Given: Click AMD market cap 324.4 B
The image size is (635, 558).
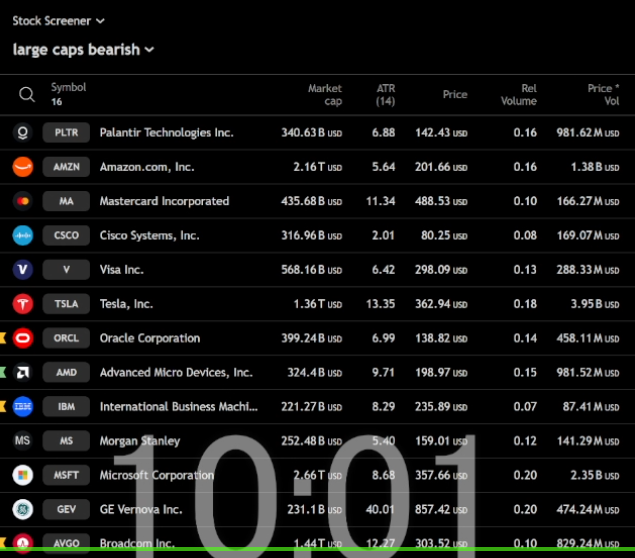Looking at the screenshot, I should (315, 373).
